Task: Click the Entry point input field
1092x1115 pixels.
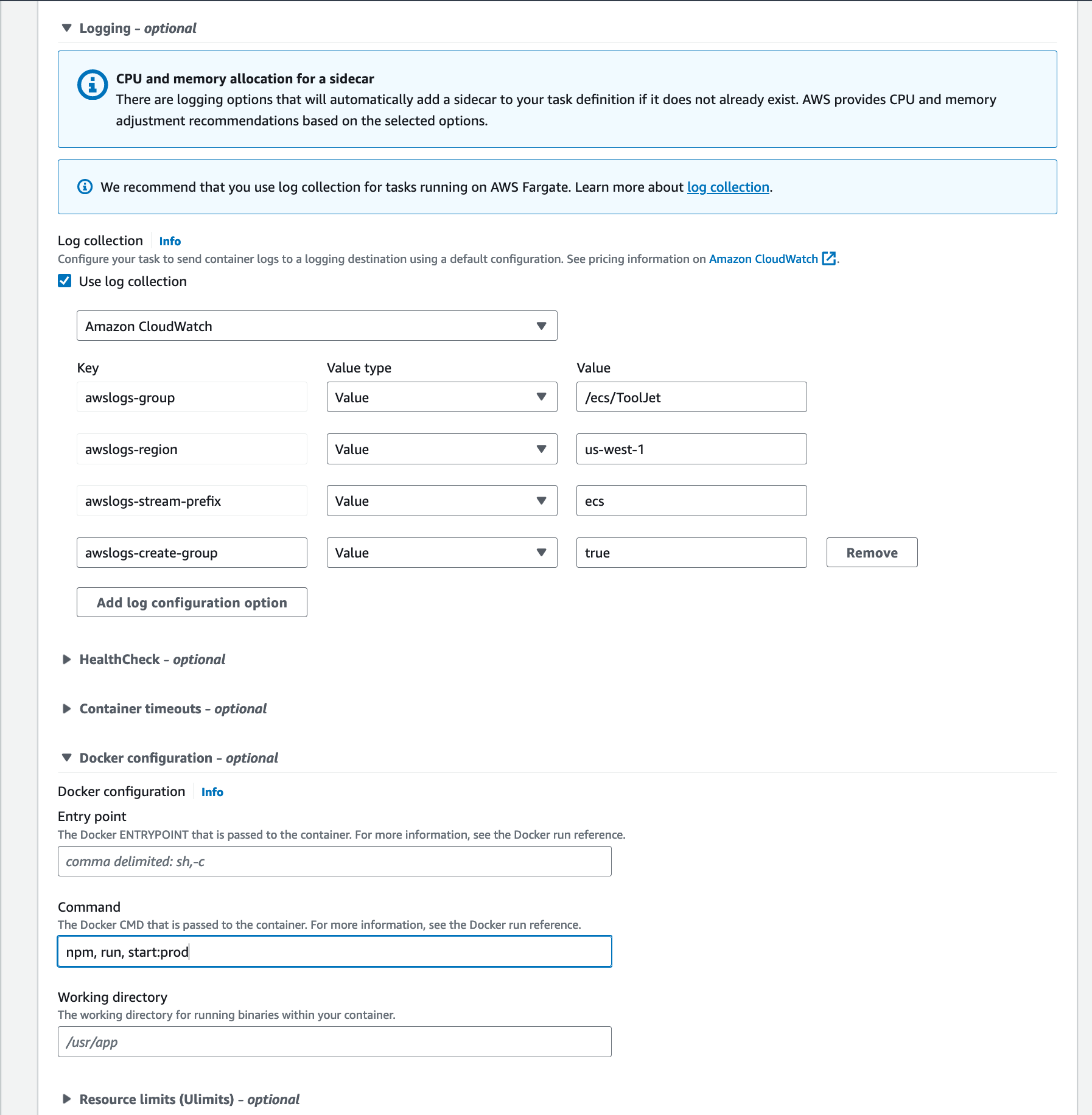Action: tap(334, 861)
